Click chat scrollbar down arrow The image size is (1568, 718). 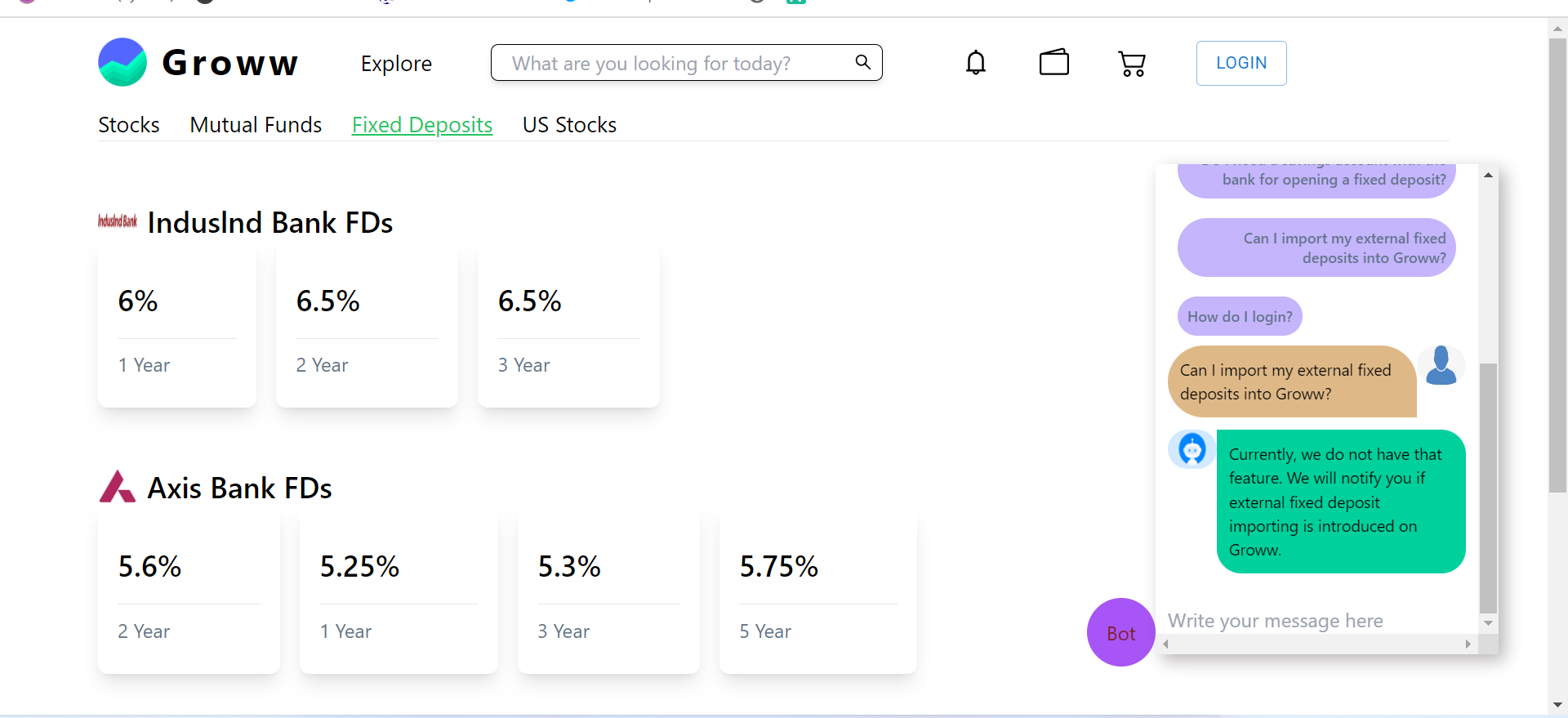1488,622
